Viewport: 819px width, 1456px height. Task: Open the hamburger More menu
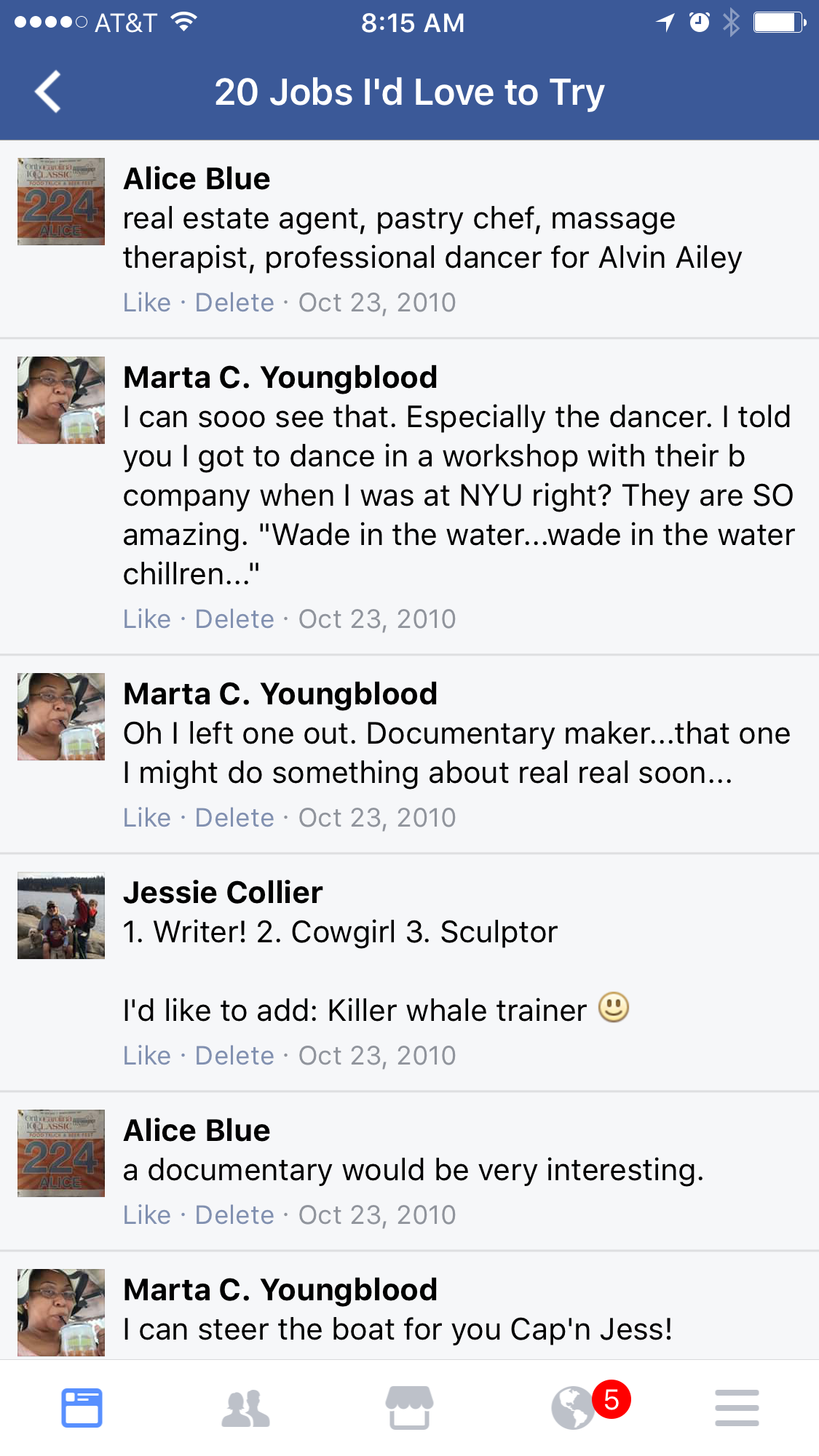(x=737, y=1407)
